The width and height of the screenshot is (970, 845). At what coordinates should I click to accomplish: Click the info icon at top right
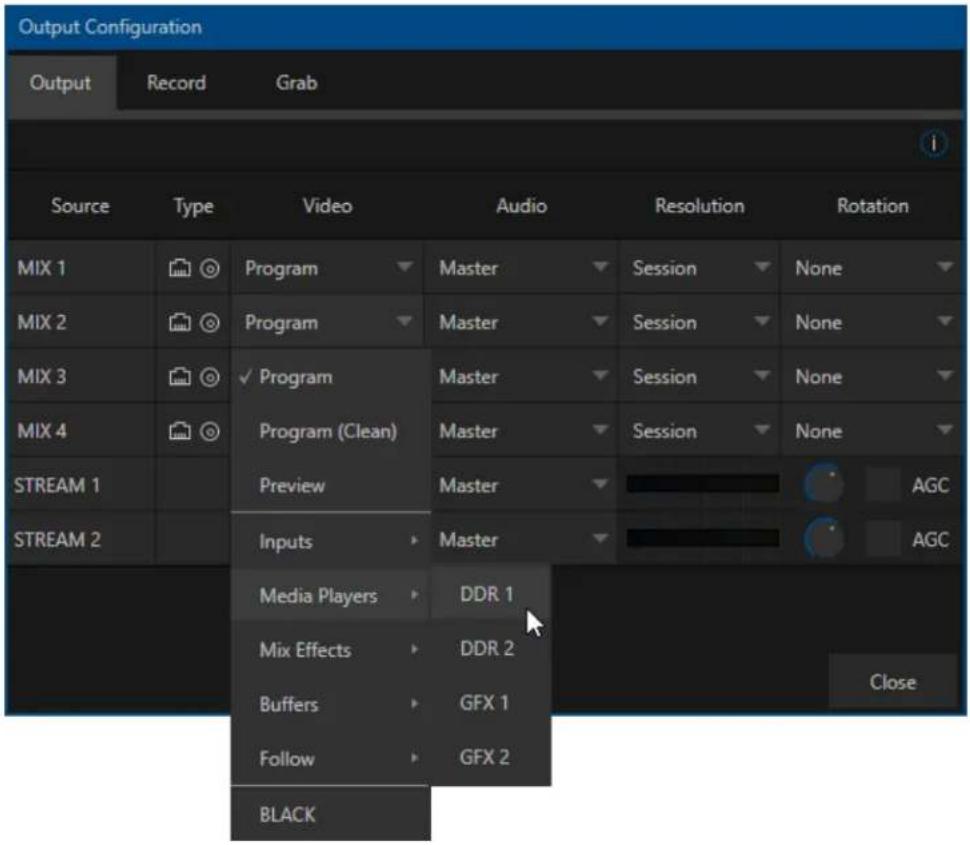click(933, 144)
